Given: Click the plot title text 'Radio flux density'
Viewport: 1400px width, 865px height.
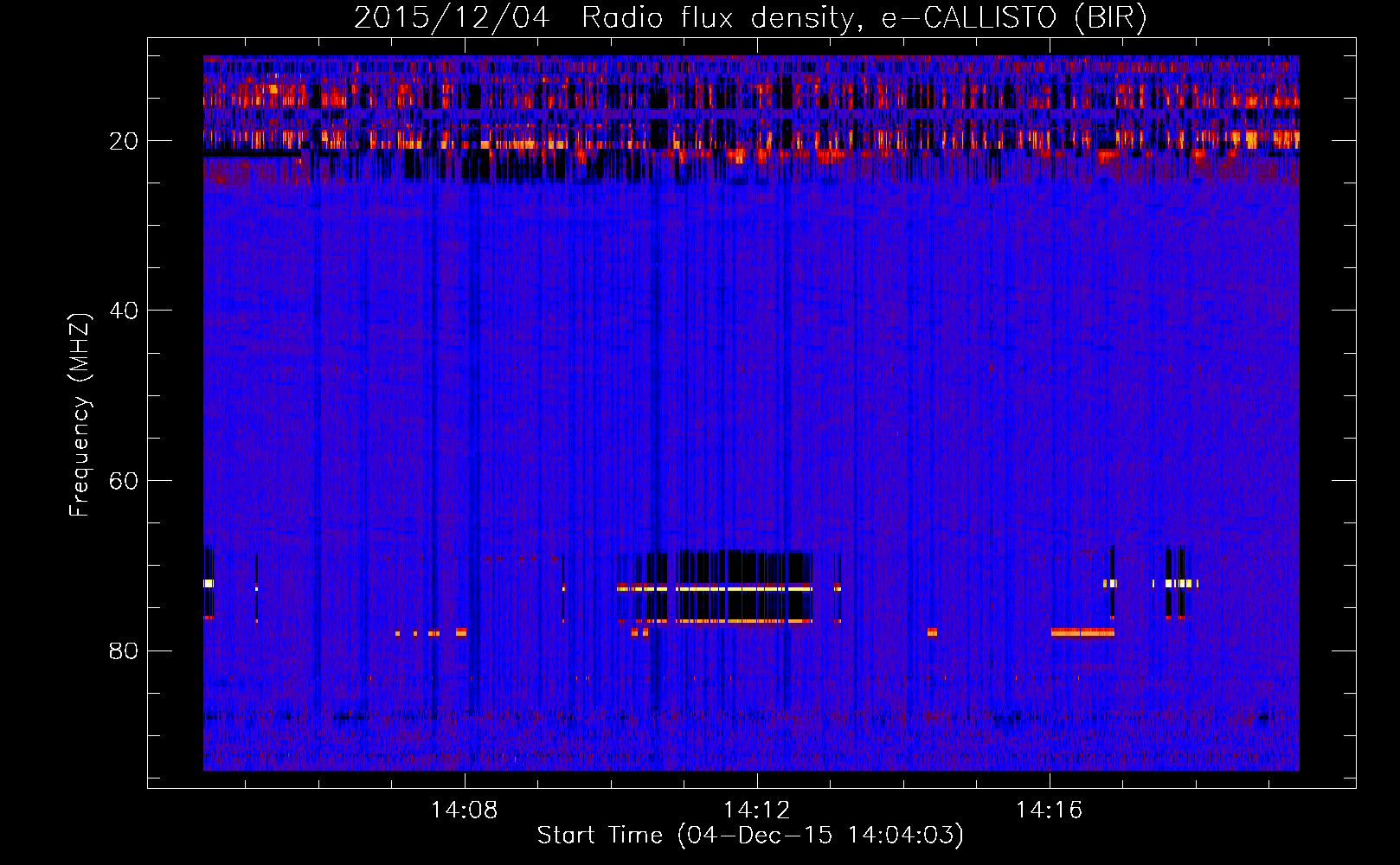Looking at the screenshot, I should [720, 18].
